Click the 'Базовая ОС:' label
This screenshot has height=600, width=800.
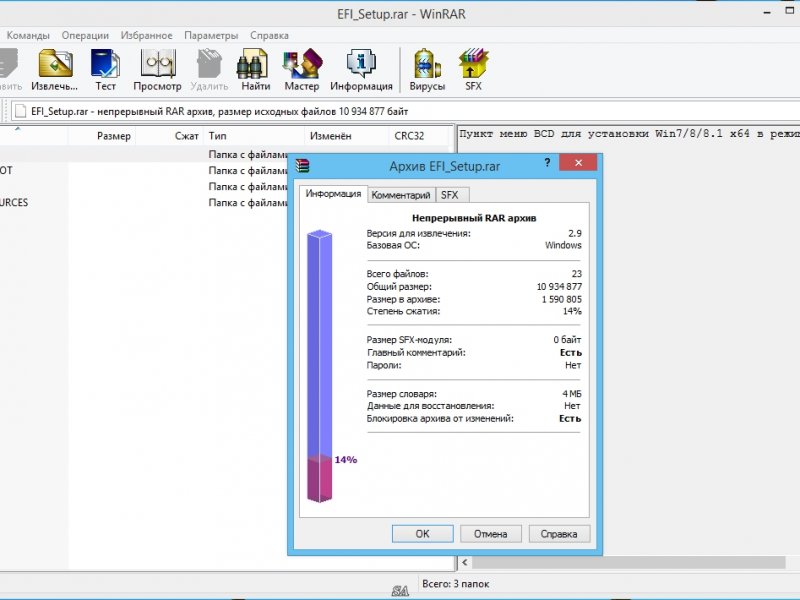click(x=393, y=245)
